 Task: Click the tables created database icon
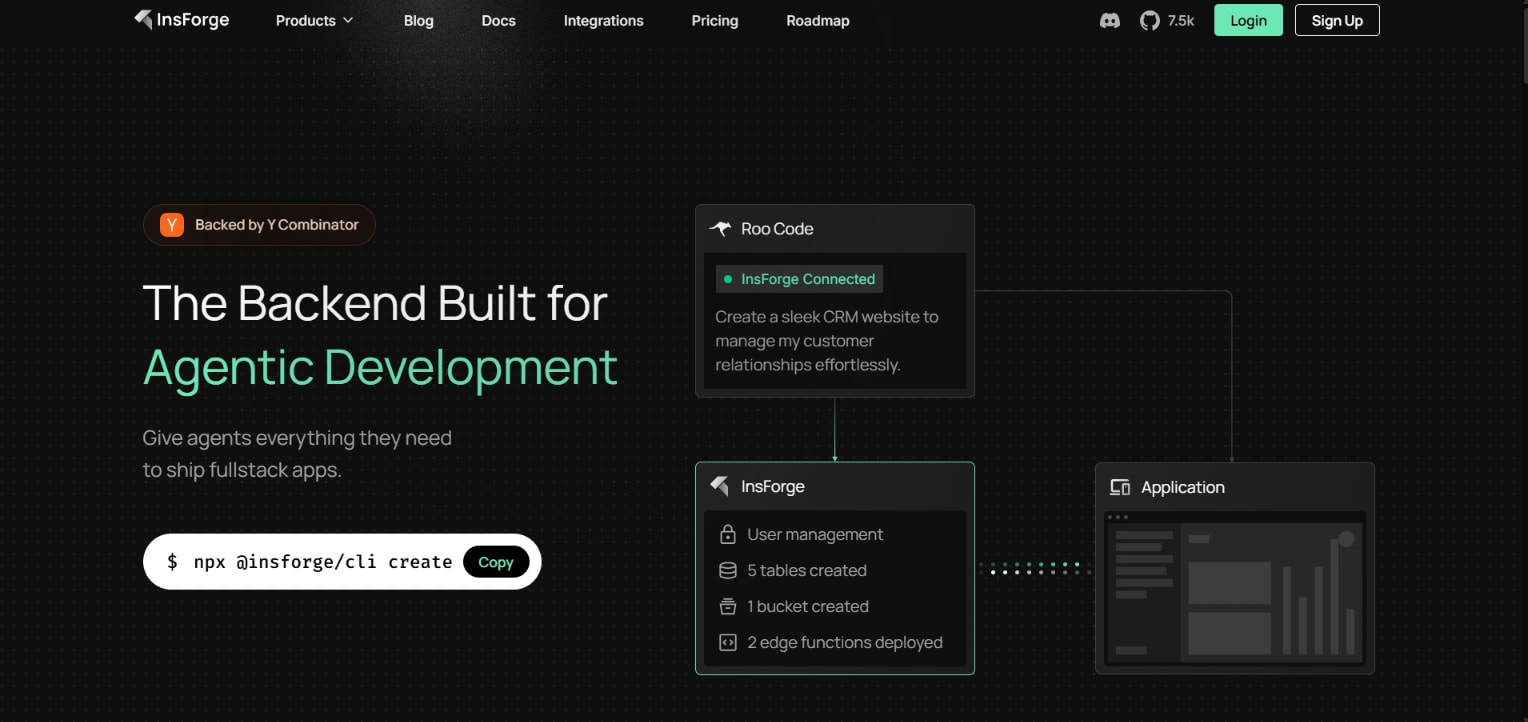[728, 571]
